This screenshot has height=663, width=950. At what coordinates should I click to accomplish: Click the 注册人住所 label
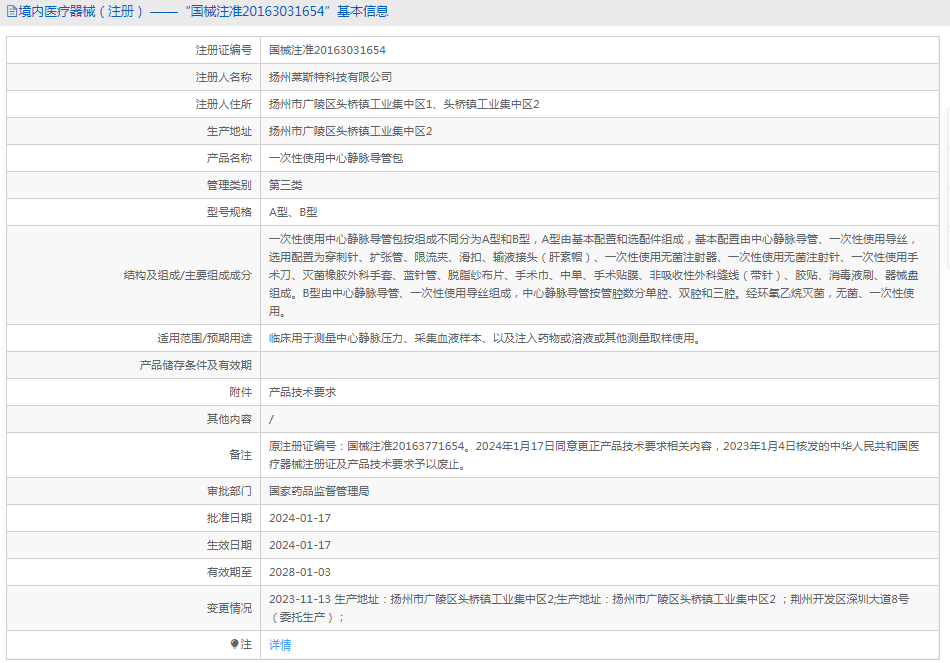(224, 104)
